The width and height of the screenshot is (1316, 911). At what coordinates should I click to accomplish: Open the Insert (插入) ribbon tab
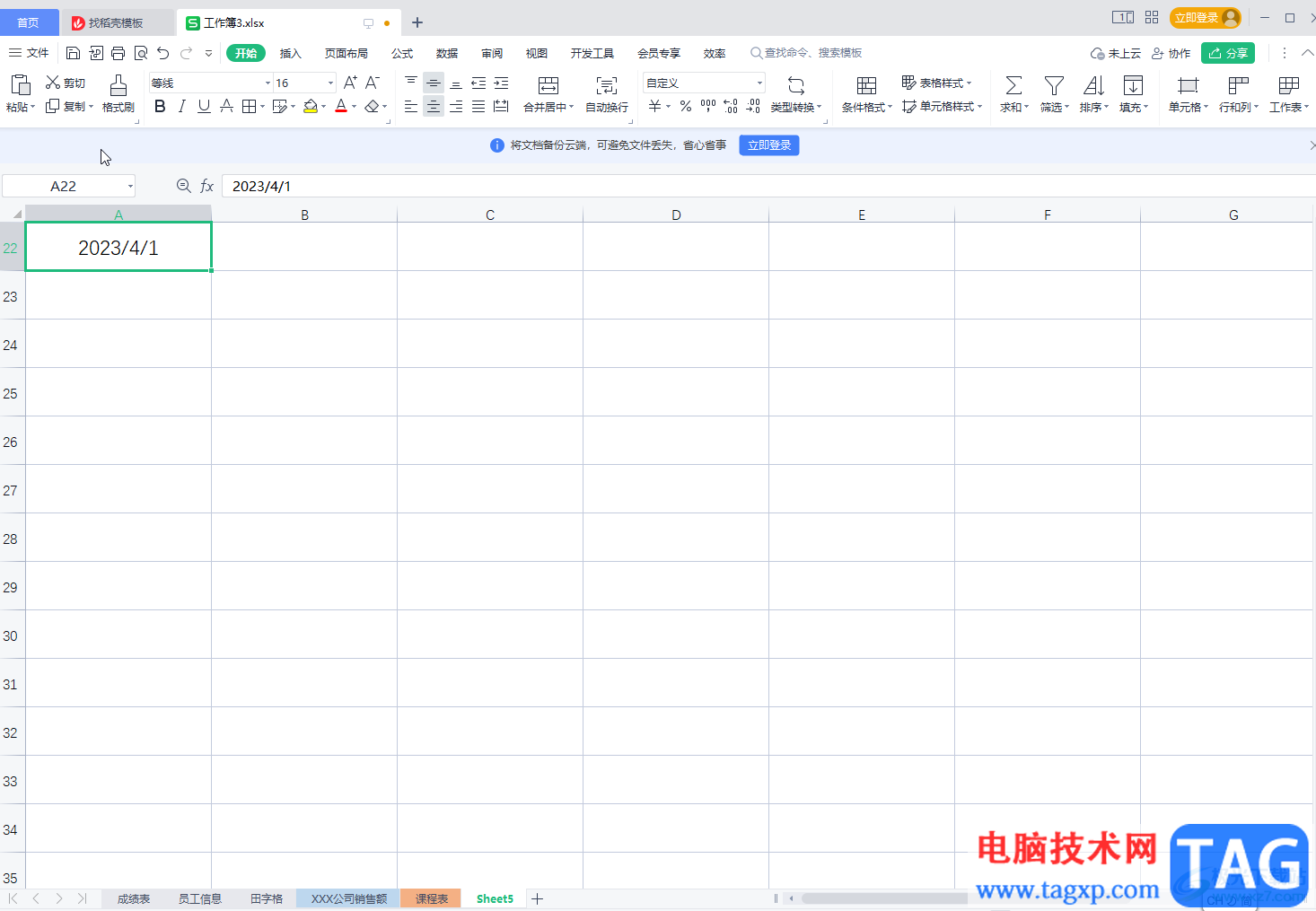(x=290, y=53)
